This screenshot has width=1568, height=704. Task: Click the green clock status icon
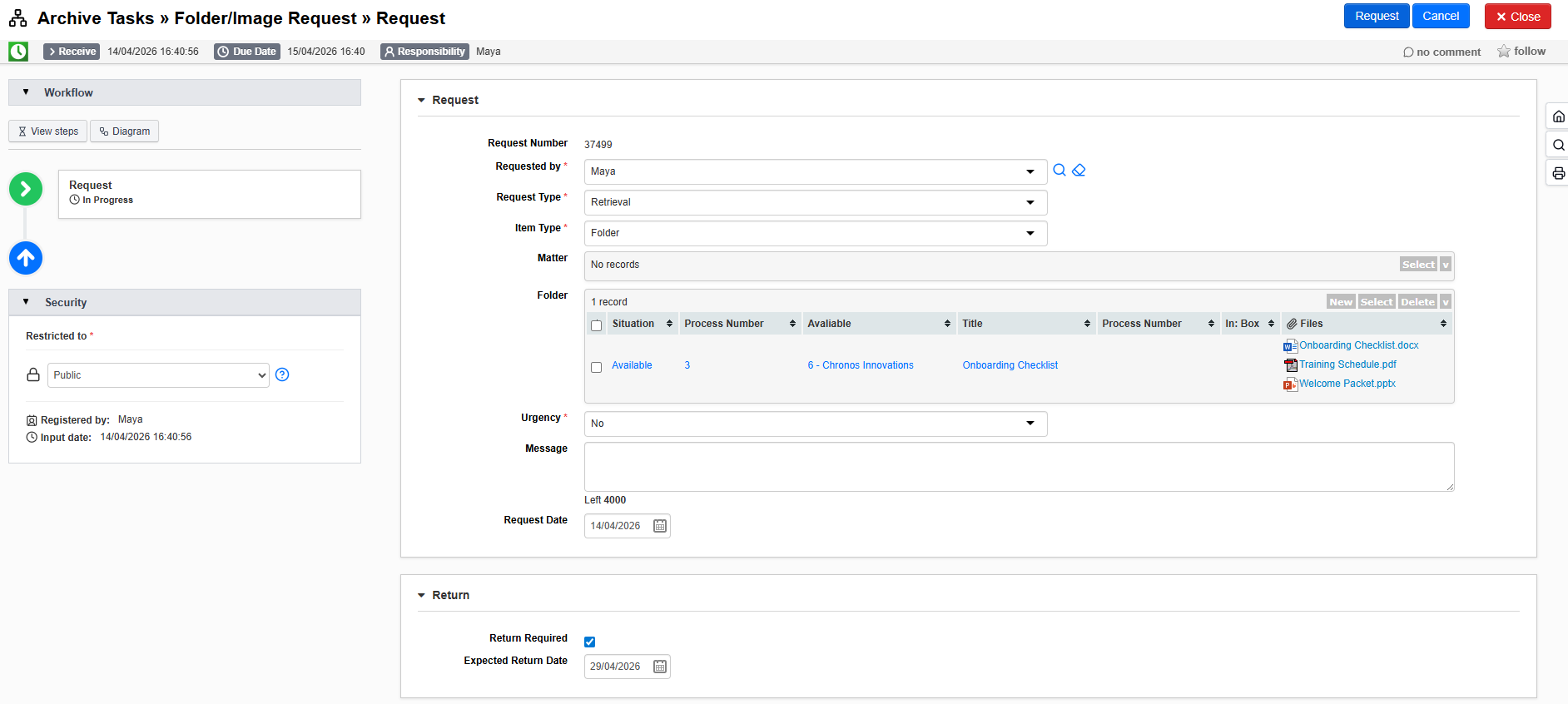coord(18,52)
